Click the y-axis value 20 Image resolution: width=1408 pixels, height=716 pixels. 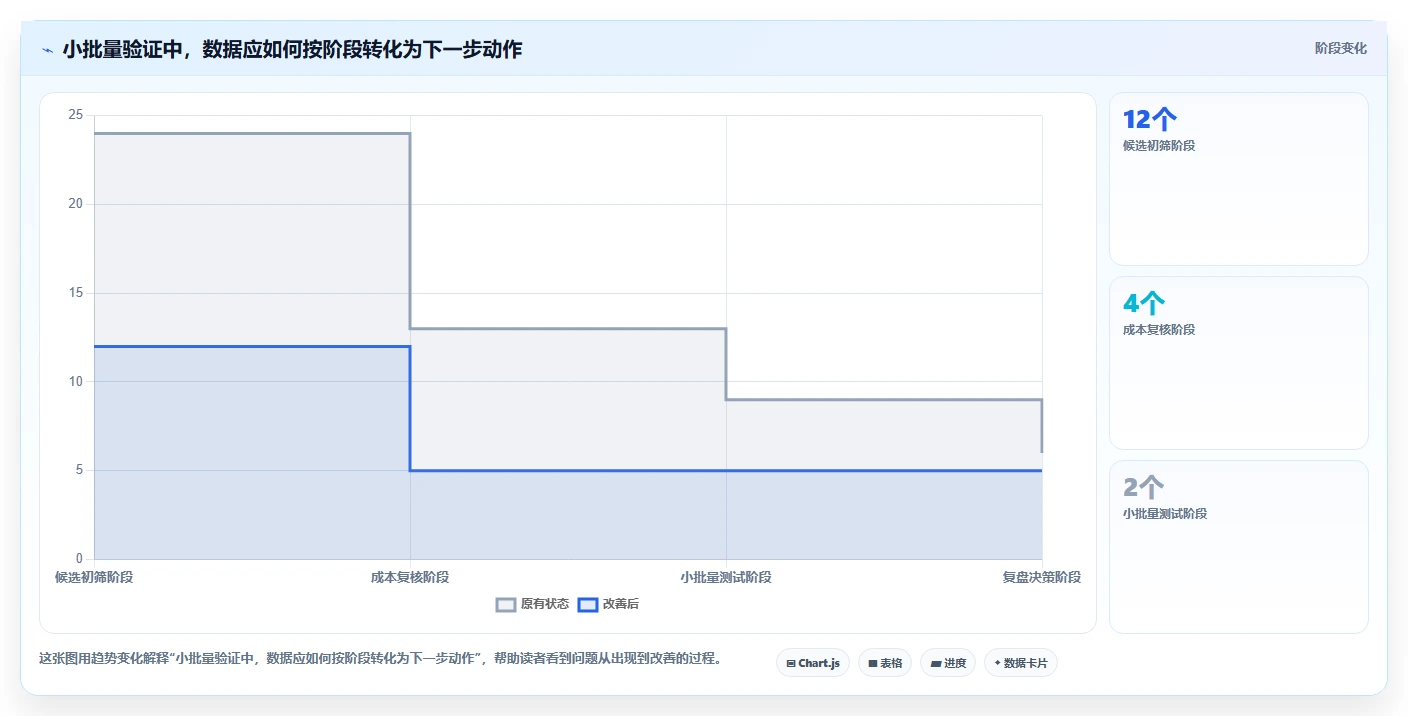pos(76,204)
